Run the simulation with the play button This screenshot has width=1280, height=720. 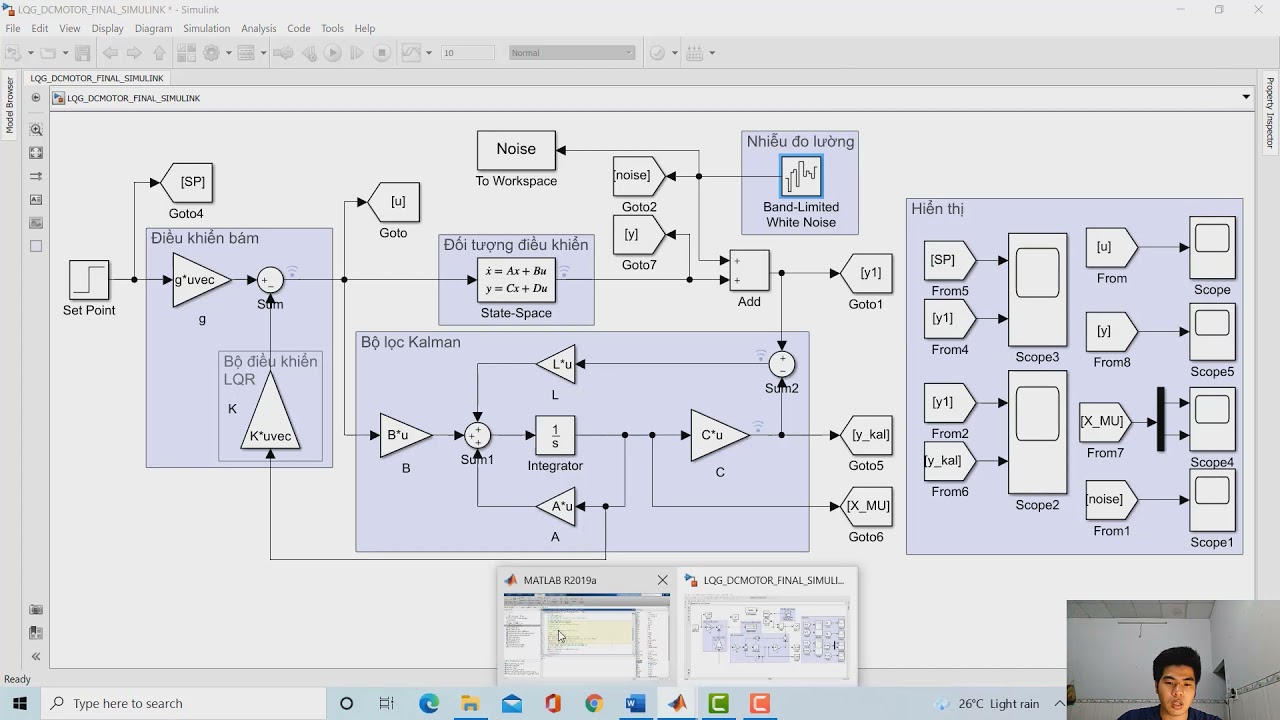click(333, 53)
